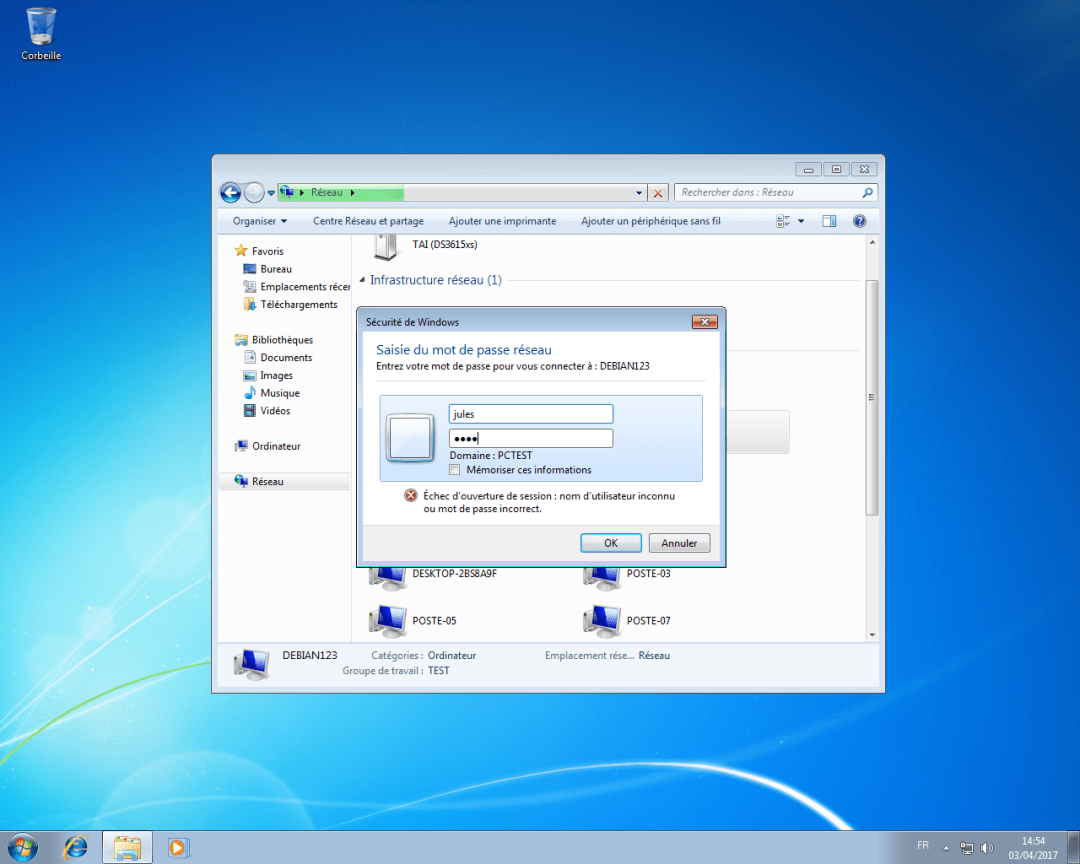Open Centre Réseau et partage
Image resolution: width=1080 pixels, height=864 pixels.
(368, 221)
